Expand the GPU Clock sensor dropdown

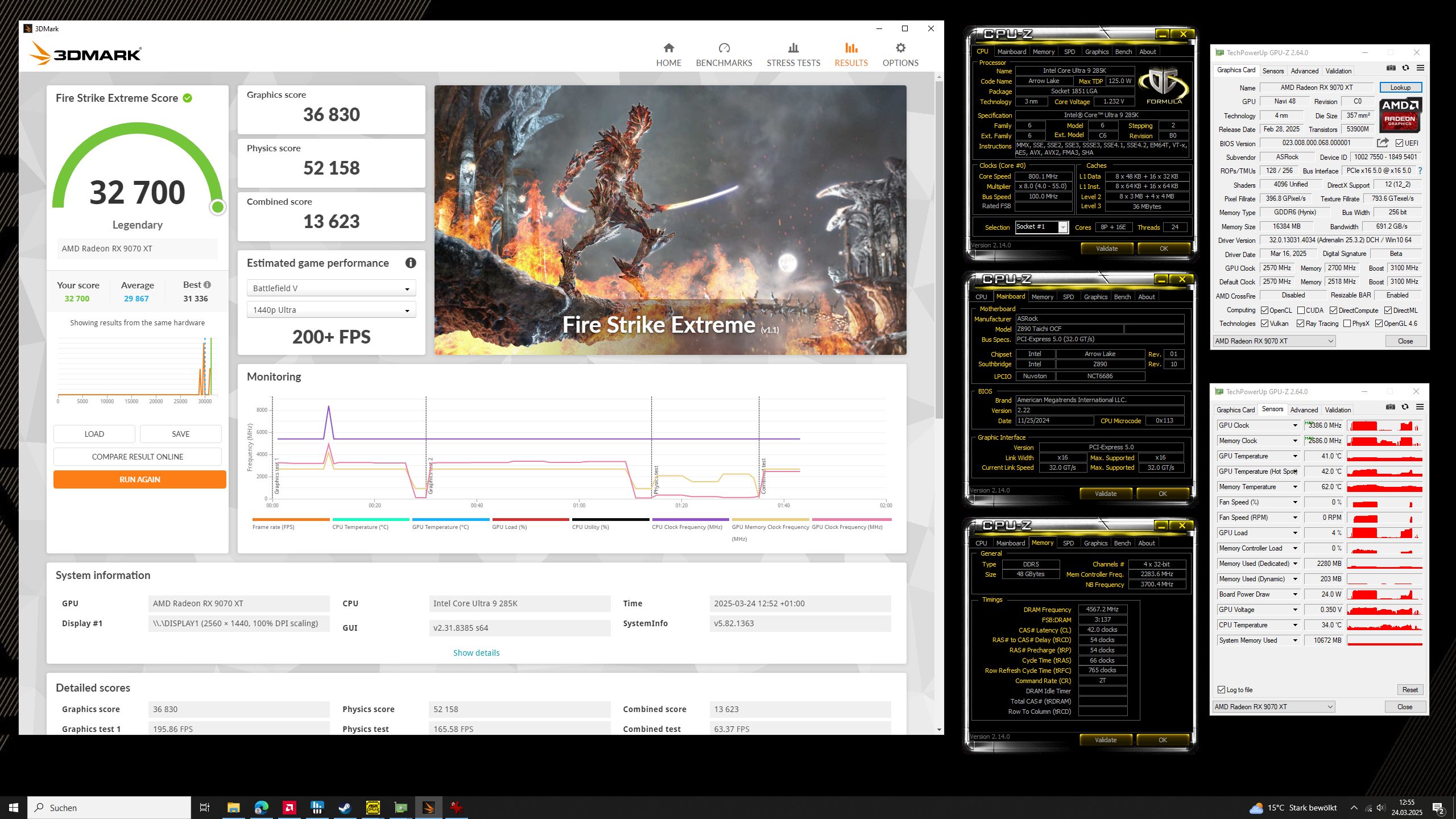click(x=1295, y=425)
